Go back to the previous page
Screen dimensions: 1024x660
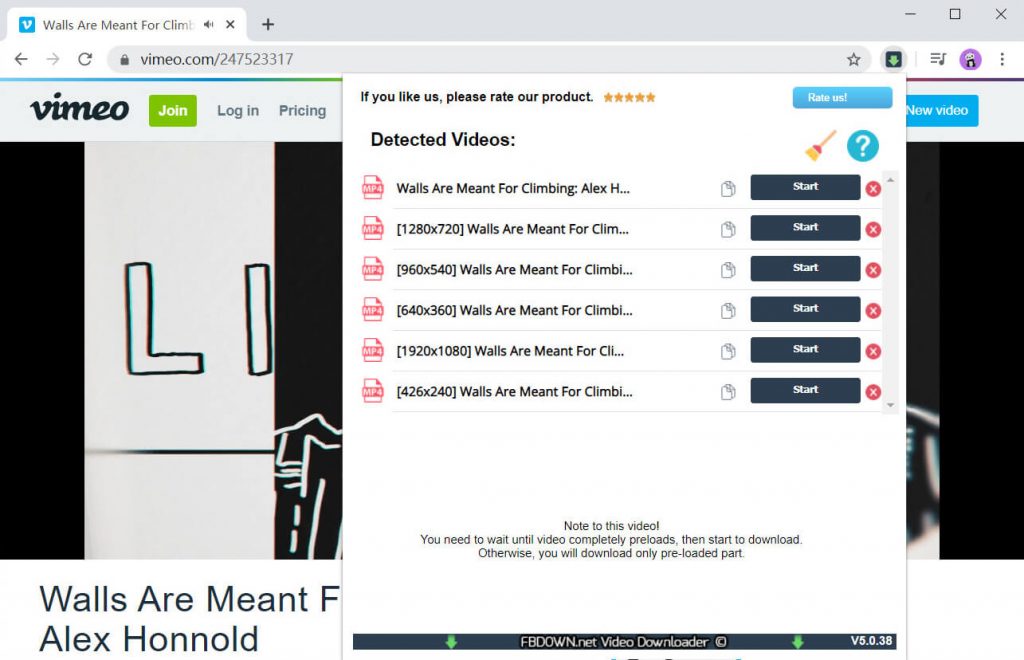point(21,59)
